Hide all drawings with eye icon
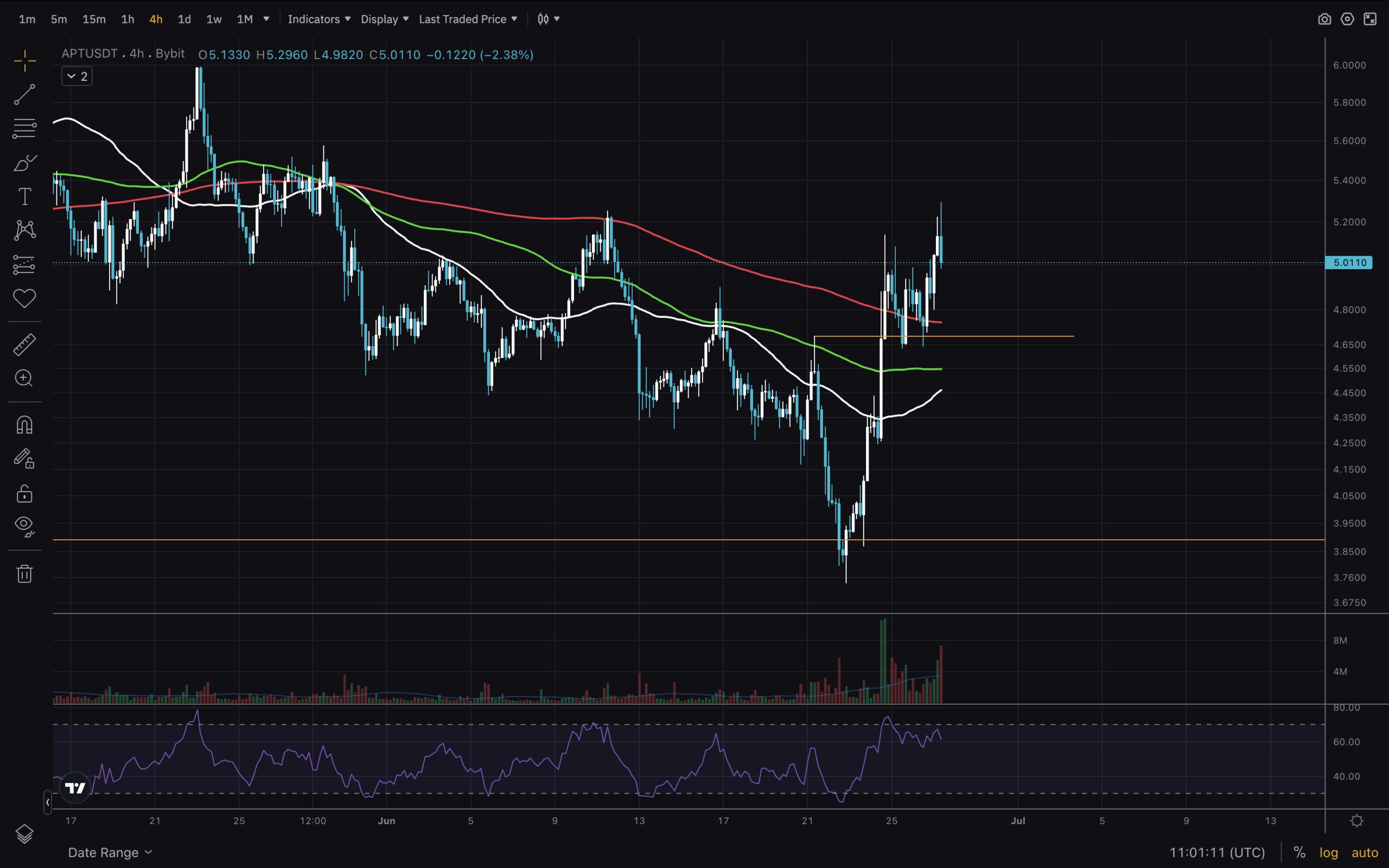This screenshot has height=868, width=1389. pos(24,525)
